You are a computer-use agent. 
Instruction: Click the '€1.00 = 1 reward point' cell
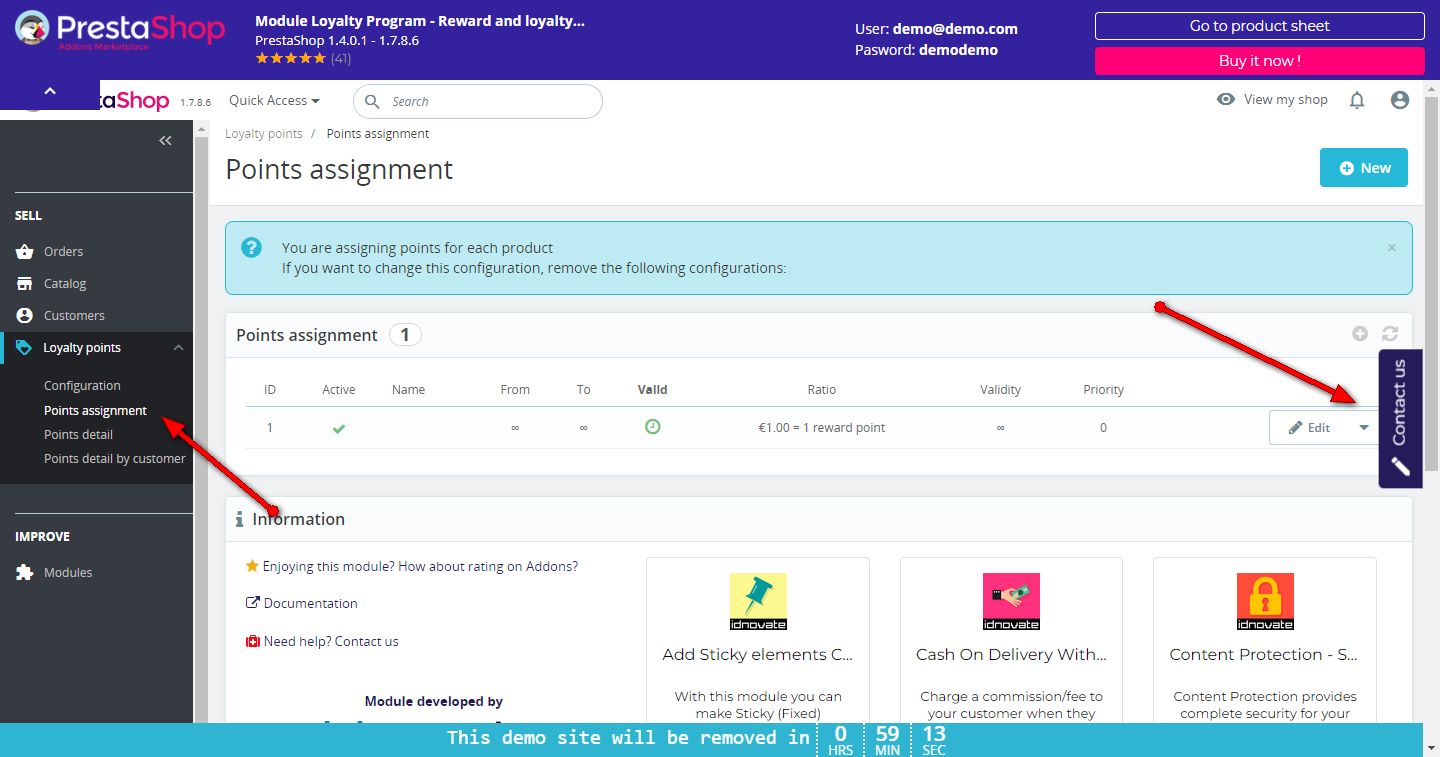822,428
